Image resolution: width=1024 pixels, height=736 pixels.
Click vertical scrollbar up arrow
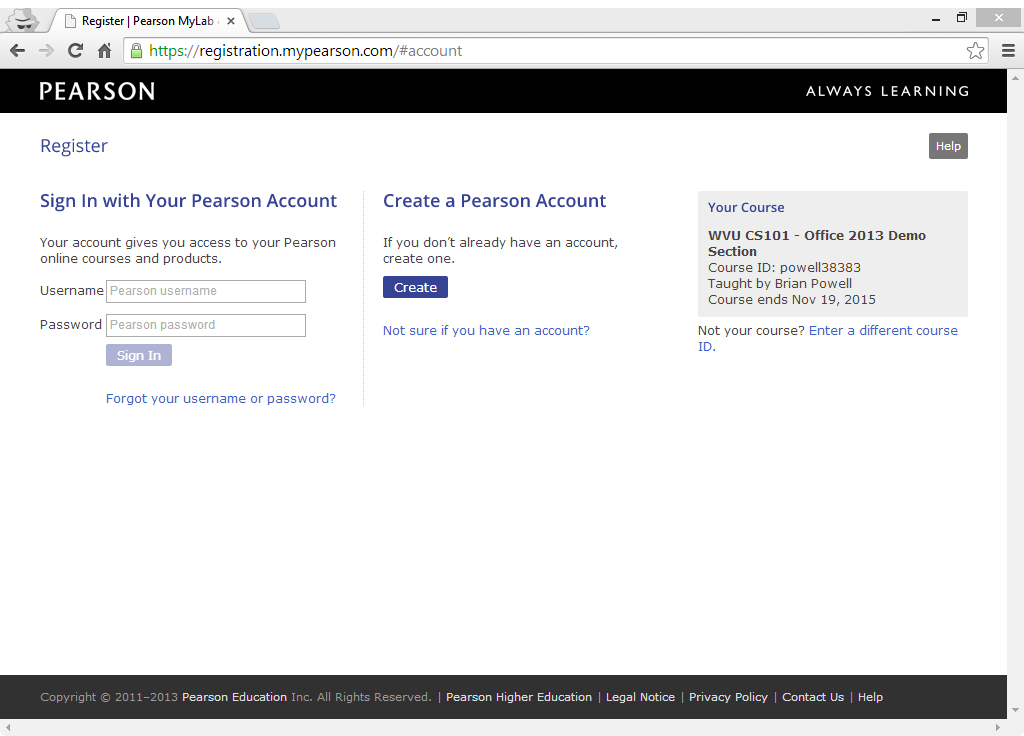[x=1016, y=78]
